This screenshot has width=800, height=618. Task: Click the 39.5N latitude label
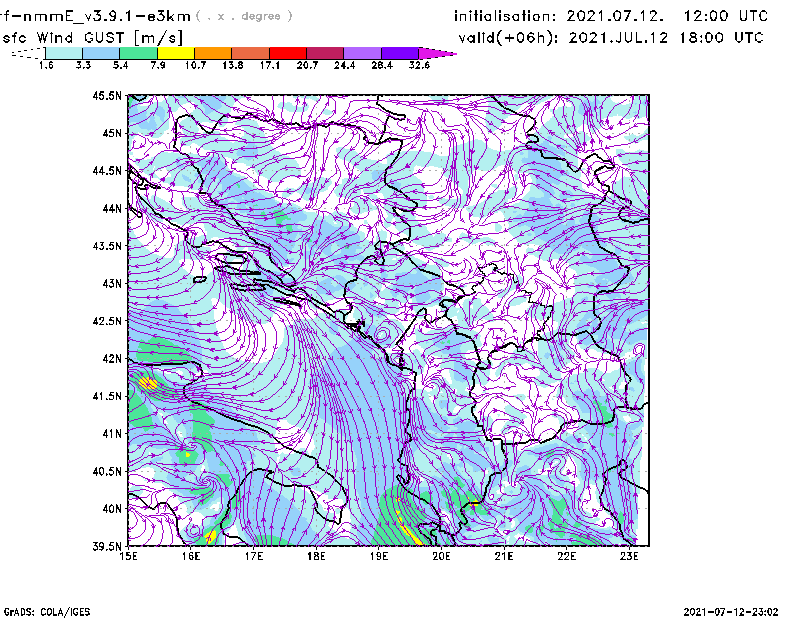click(107, 547)
